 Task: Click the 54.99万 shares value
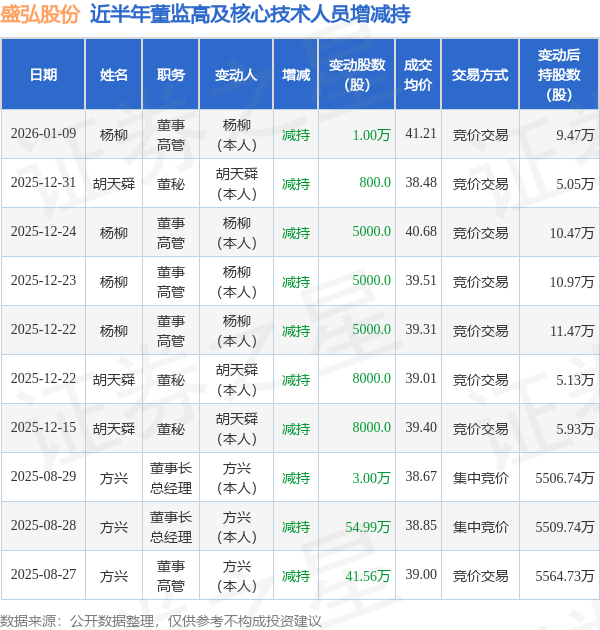[368, 527]
